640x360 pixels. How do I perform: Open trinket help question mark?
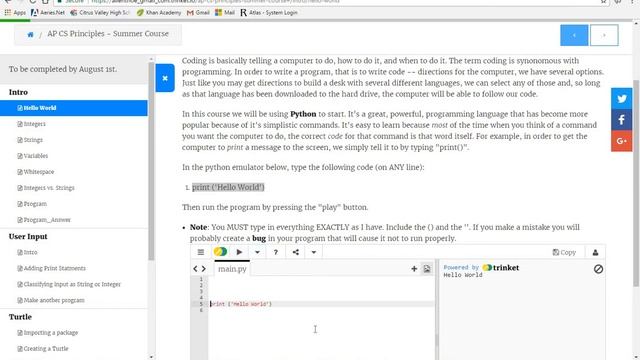[x=276, y=252]
